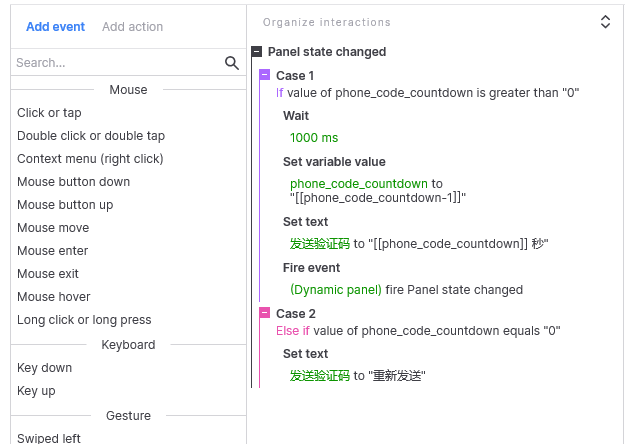Open the Wait 1000 ms action
The image size is (625, 444).
tap(312, 137)
